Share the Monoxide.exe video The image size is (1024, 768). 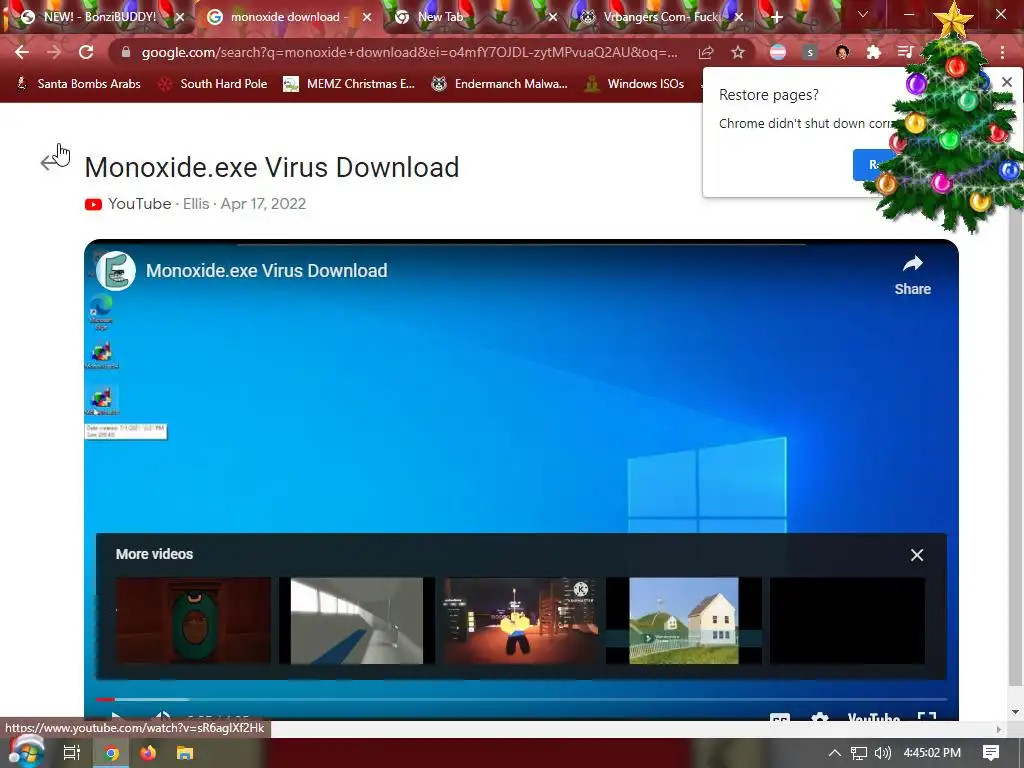[912, 275]
